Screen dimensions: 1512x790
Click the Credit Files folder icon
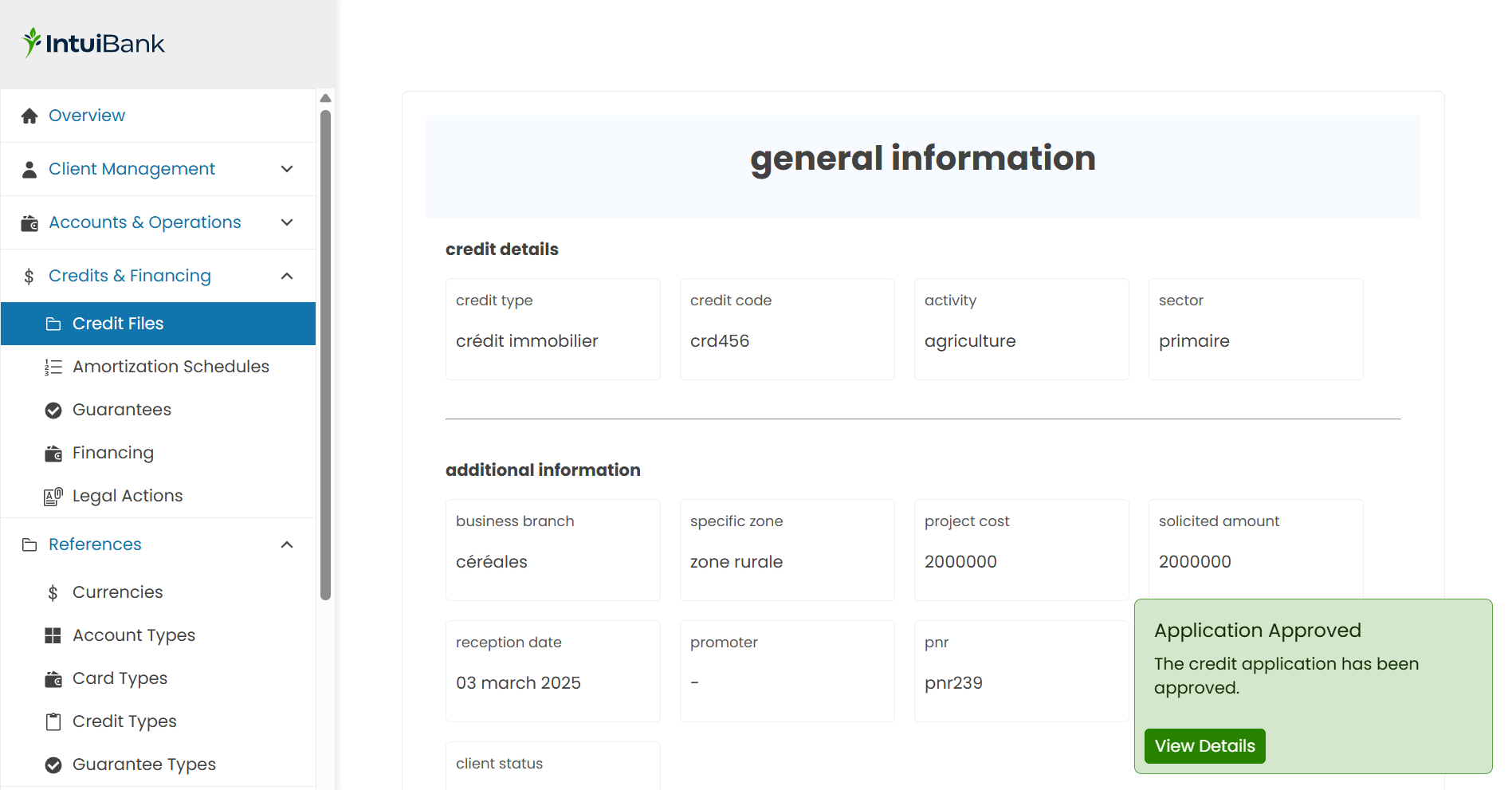pyautogui.click(x=53, y=324)
